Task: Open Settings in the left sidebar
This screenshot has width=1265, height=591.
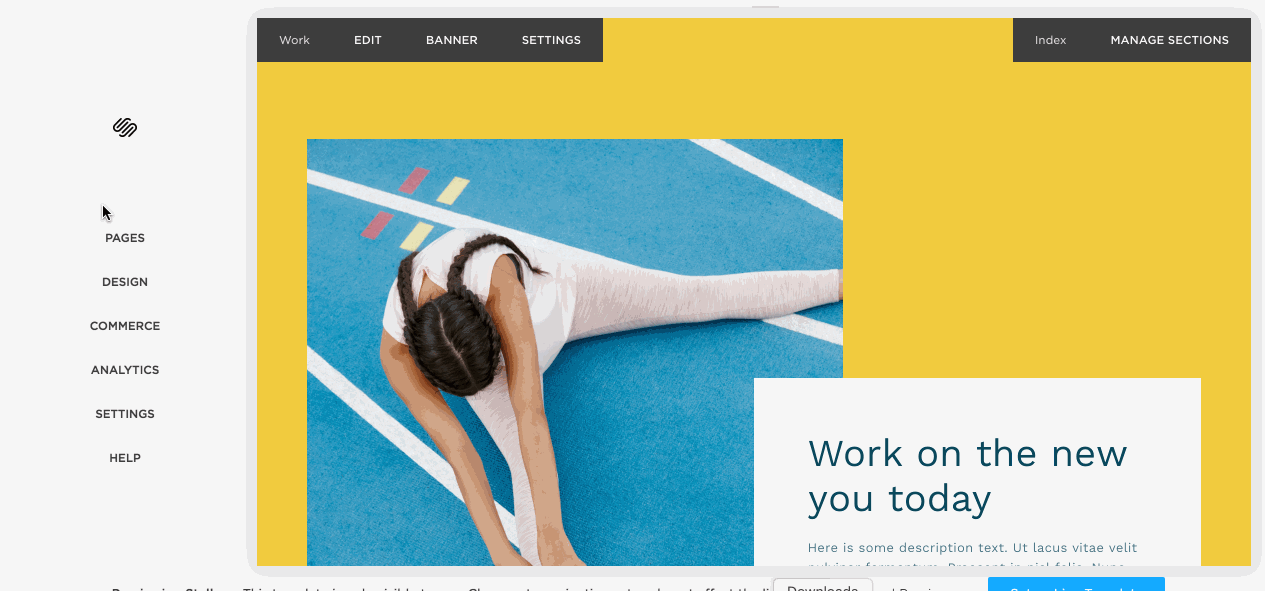Action: tap(125, 414)
